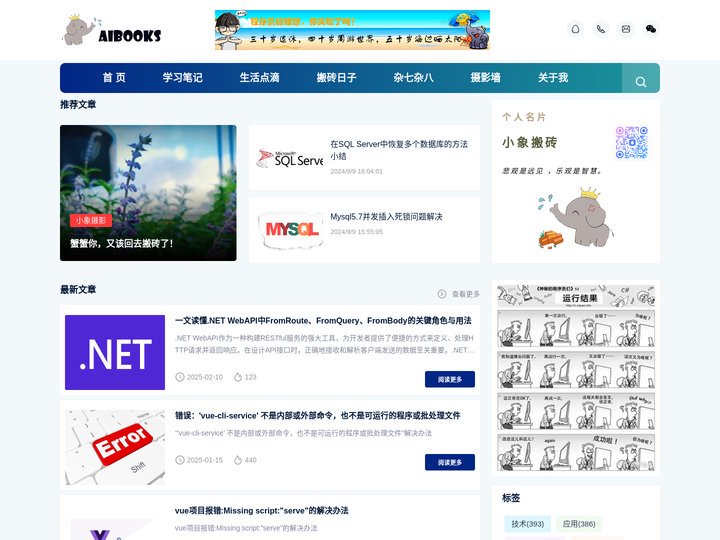
Task: Click the 小象搬砖 name on personal card
Action: (x=529, y=142)
